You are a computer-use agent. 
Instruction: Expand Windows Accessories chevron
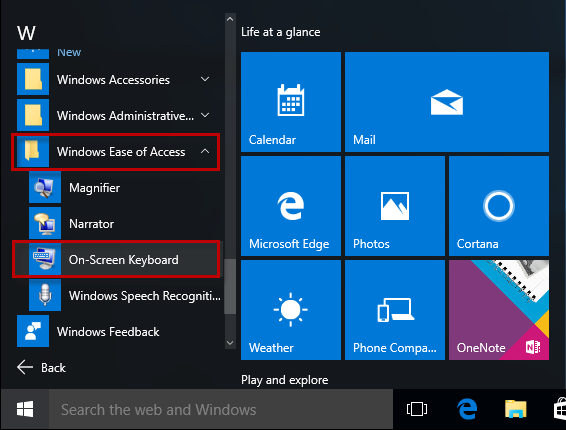(x=205, y=79)
